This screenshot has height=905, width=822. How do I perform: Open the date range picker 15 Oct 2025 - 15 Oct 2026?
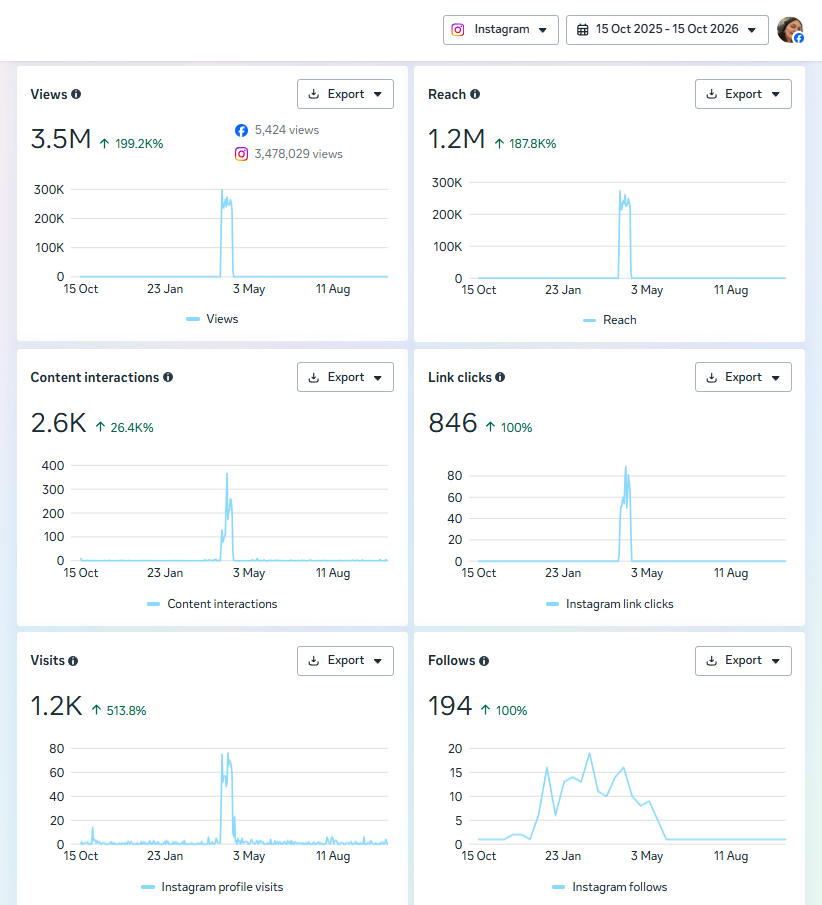[667, 29]
